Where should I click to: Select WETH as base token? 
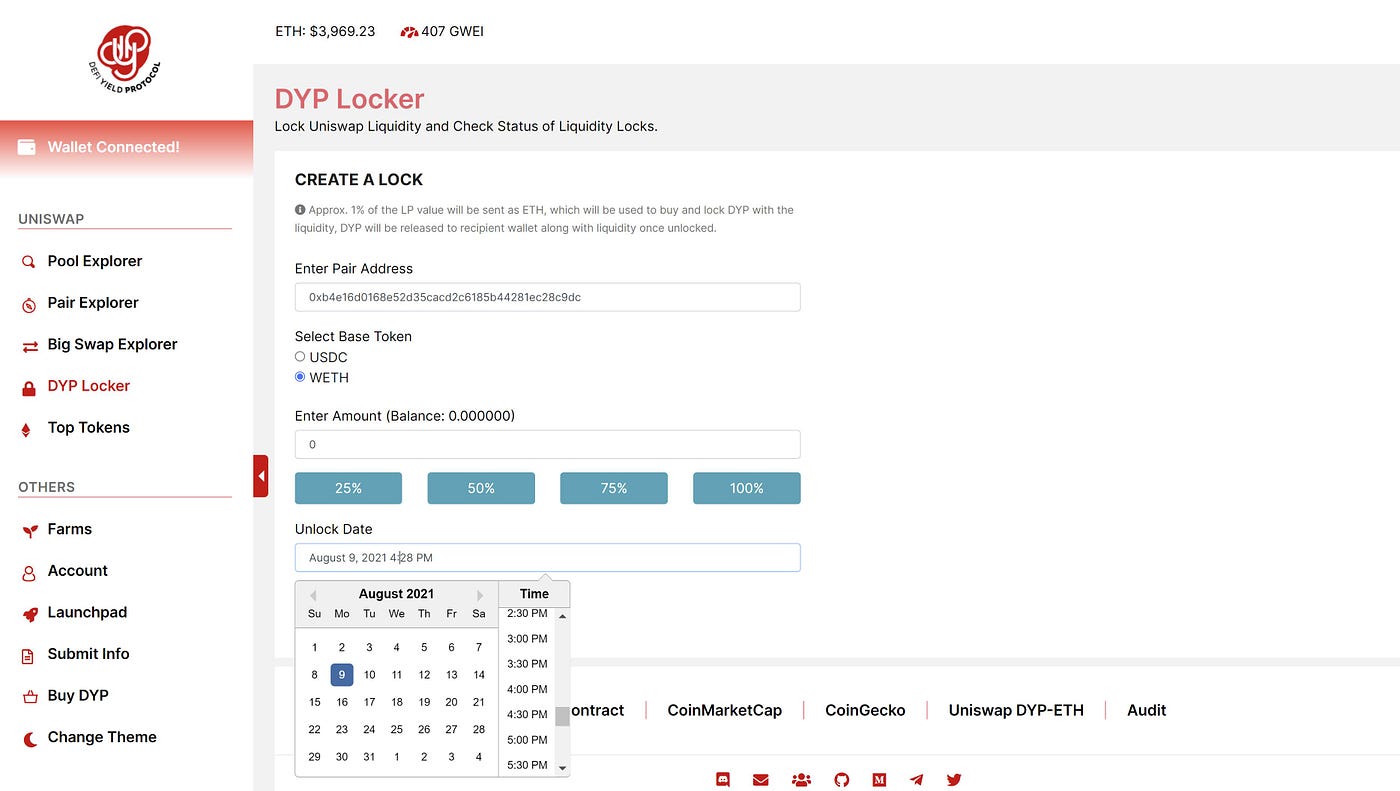(300, 377)
